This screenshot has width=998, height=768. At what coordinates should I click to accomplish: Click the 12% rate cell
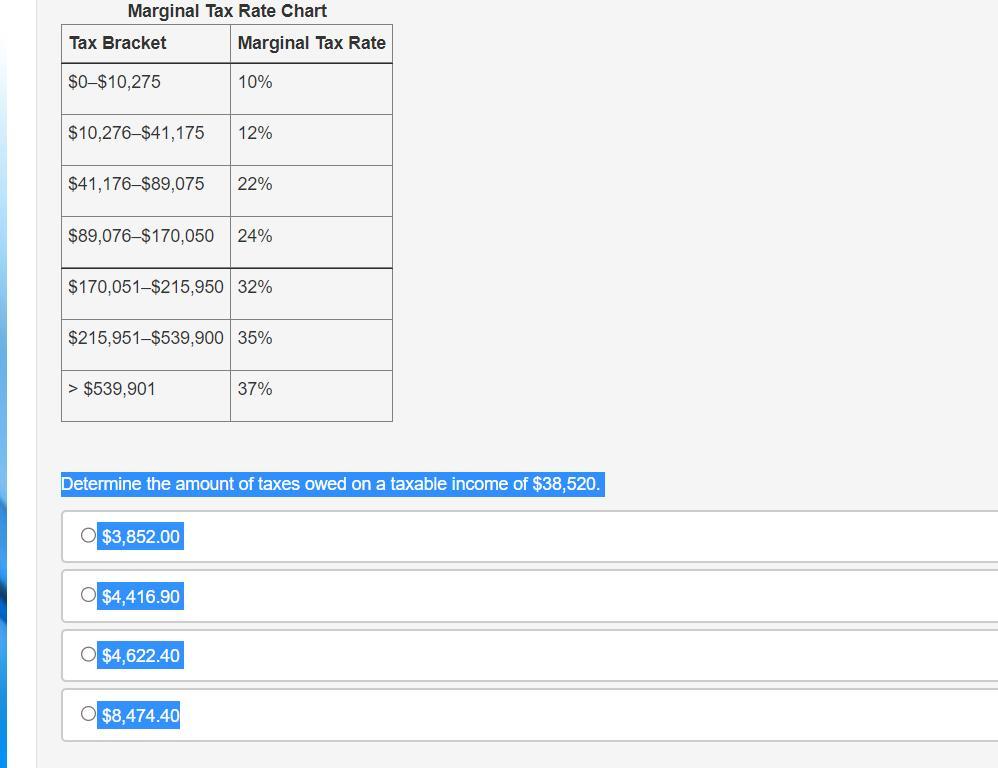(255, 133)
